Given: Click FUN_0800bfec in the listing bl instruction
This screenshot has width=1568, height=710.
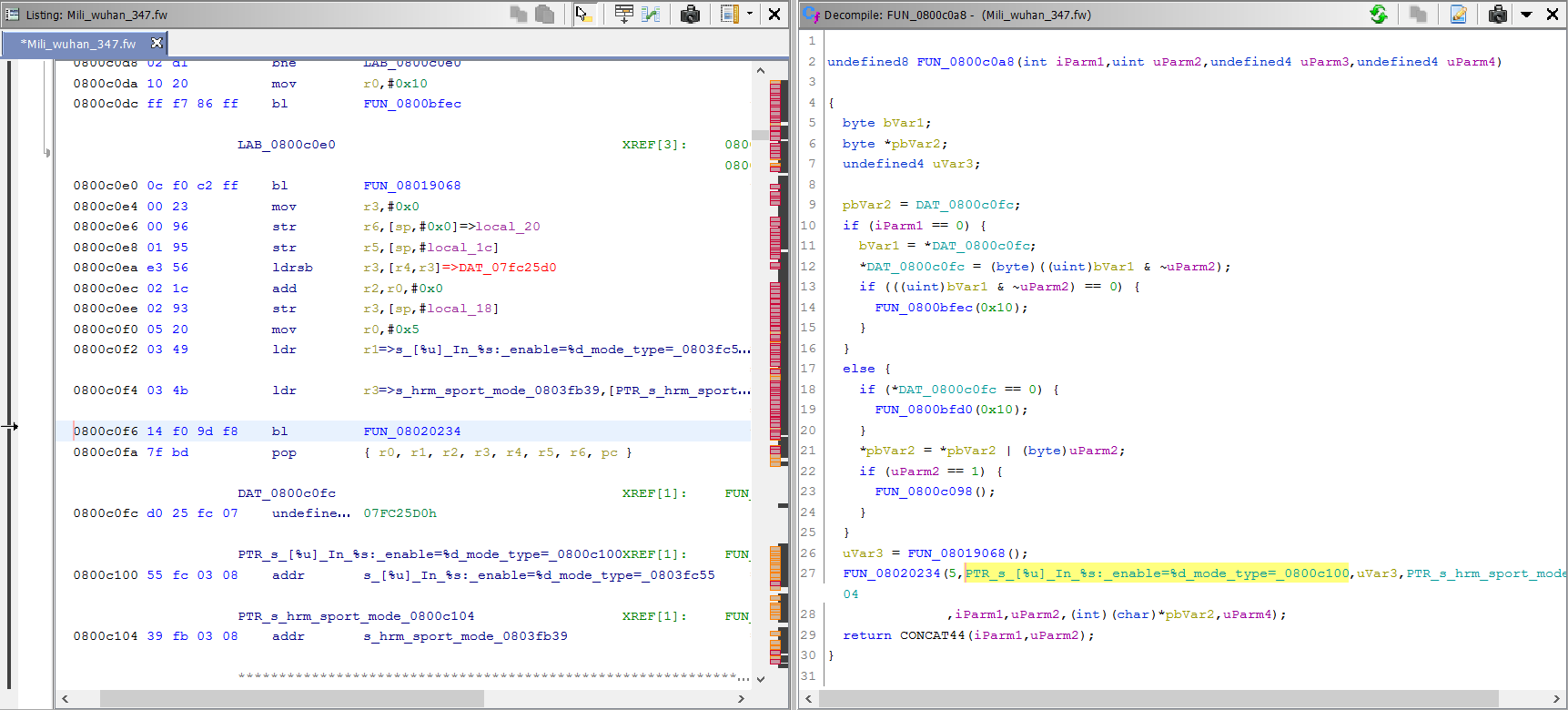Looking at the screenshot, I should [412, 104].
